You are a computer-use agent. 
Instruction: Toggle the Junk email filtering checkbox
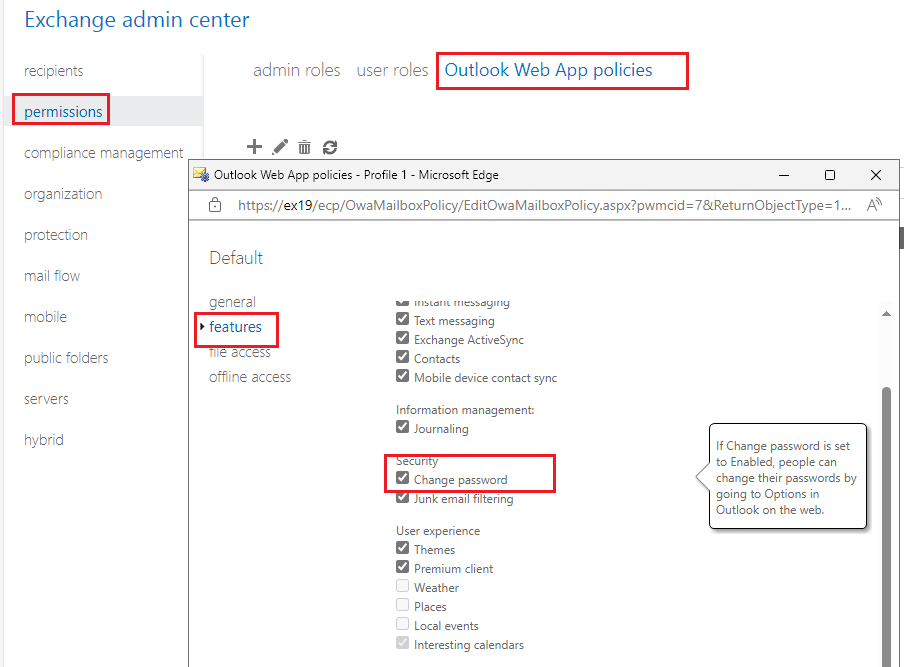[402, 497]
